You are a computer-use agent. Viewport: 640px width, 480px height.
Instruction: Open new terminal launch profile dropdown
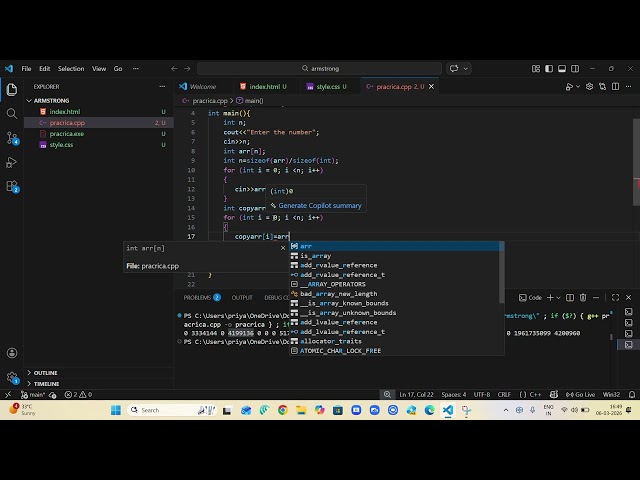pyautogui.click(x=559, y=298)
